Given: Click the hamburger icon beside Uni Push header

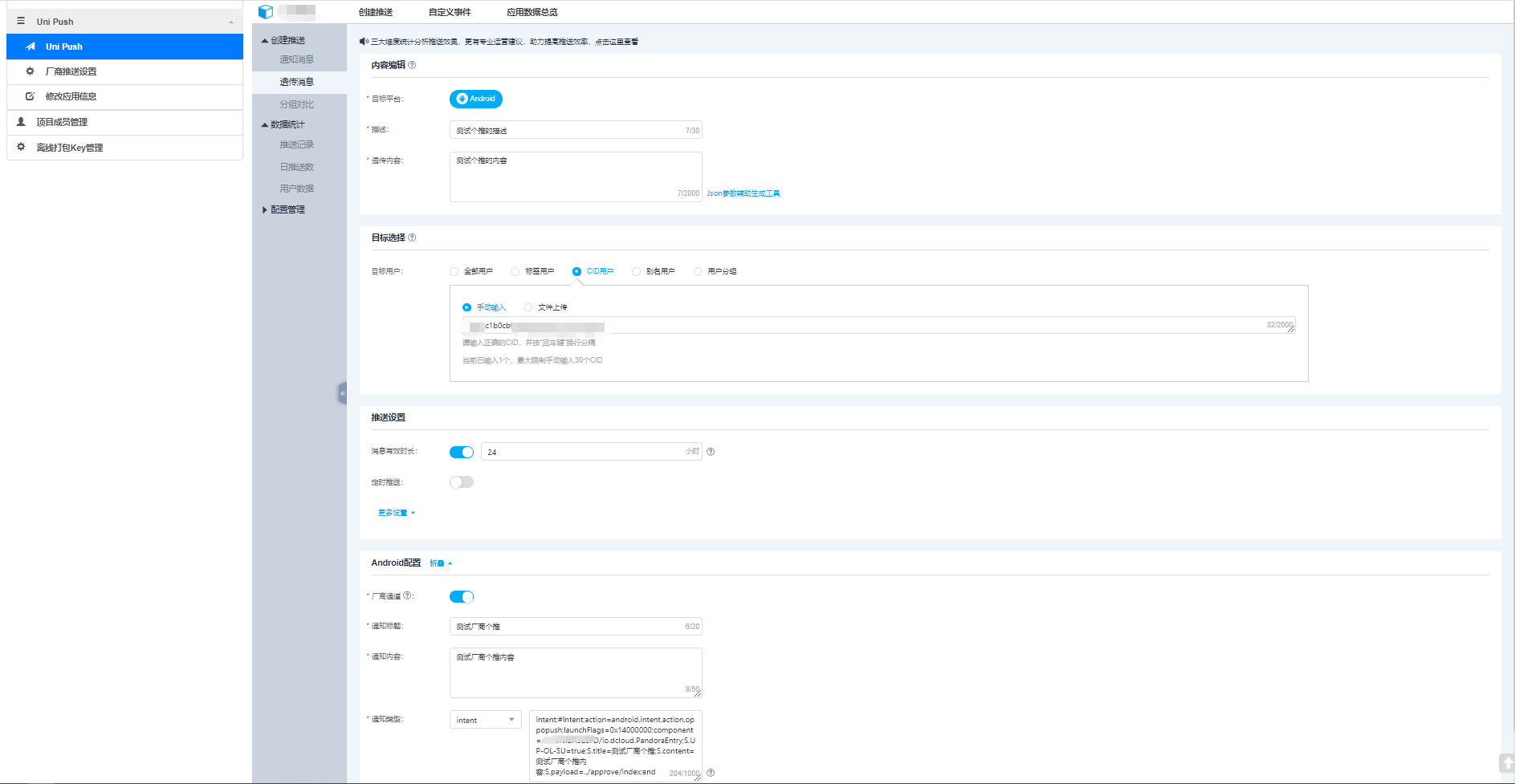Looking at the screenshot, I should [x=21, y=21].
